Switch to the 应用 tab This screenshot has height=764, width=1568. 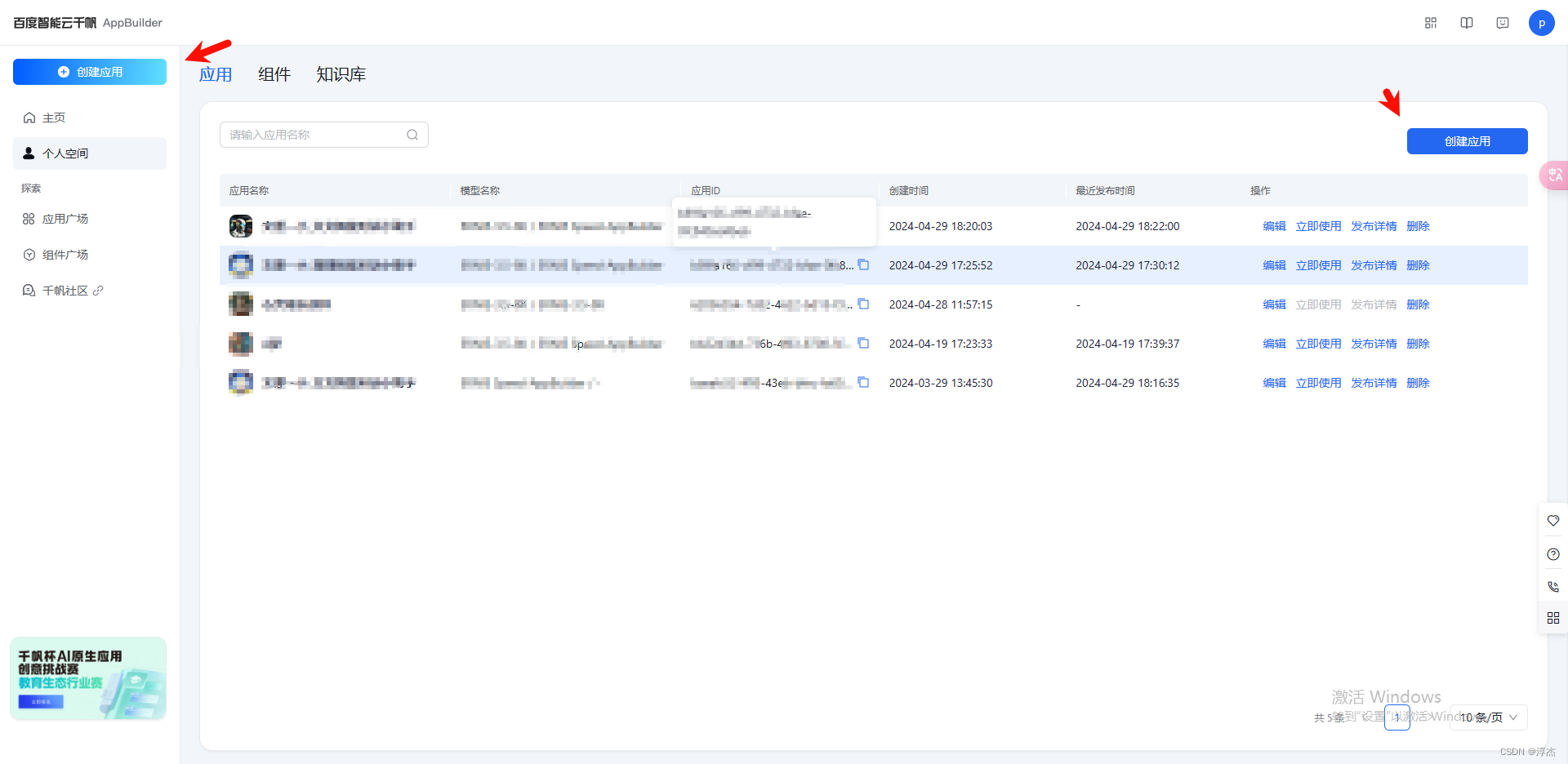click(216, 74)
